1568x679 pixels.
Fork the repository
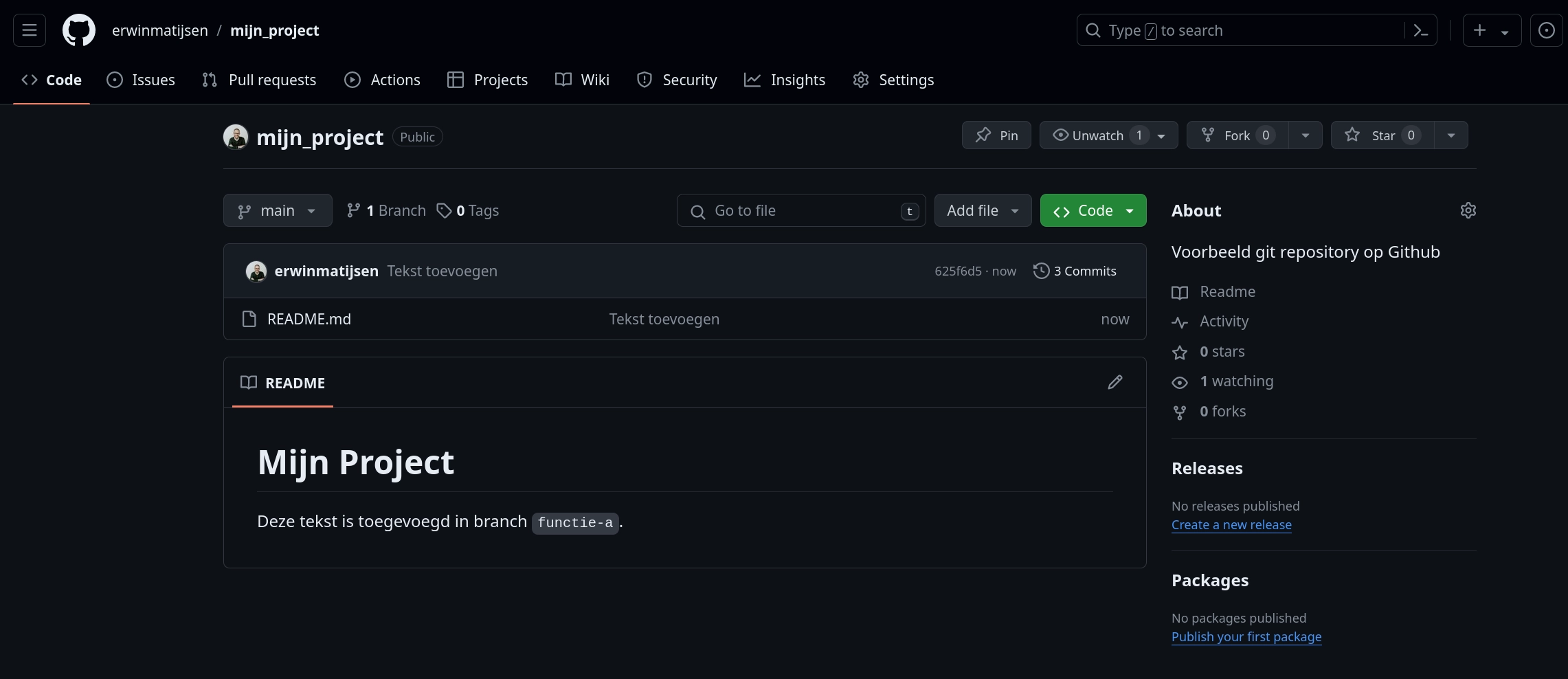point(1237,135)
